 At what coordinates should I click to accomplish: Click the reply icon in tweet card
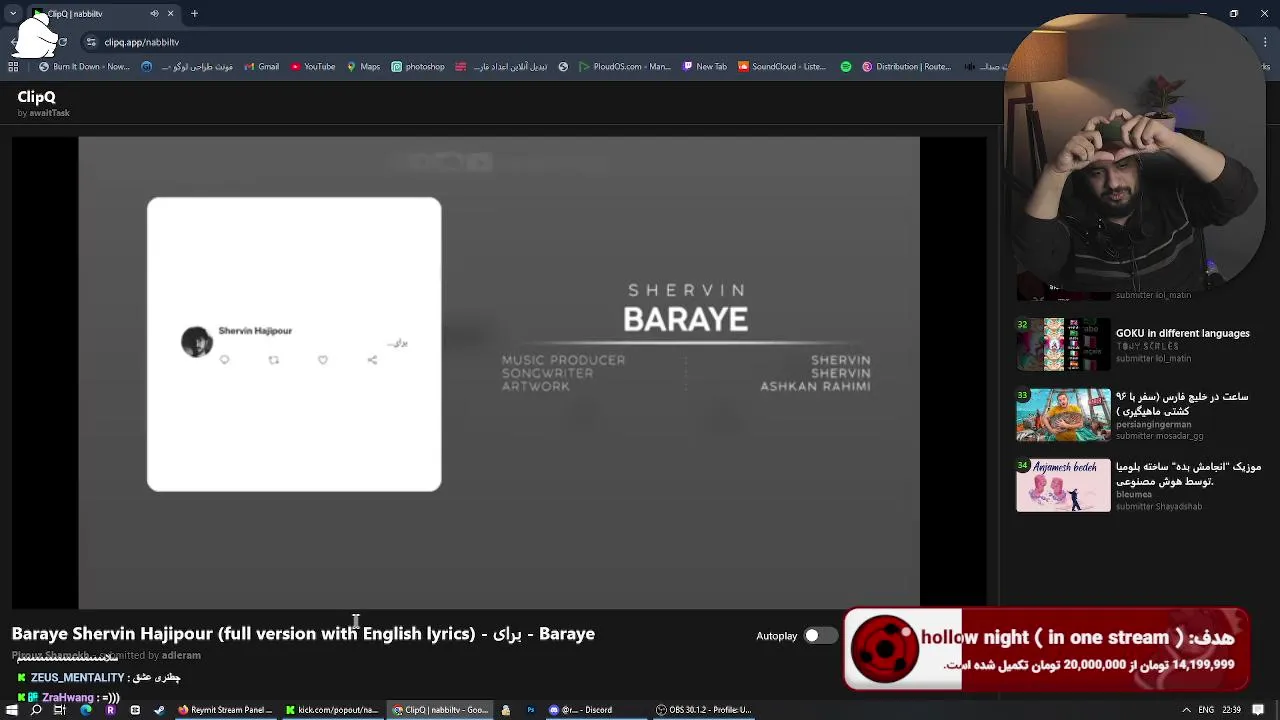point(224,360)
